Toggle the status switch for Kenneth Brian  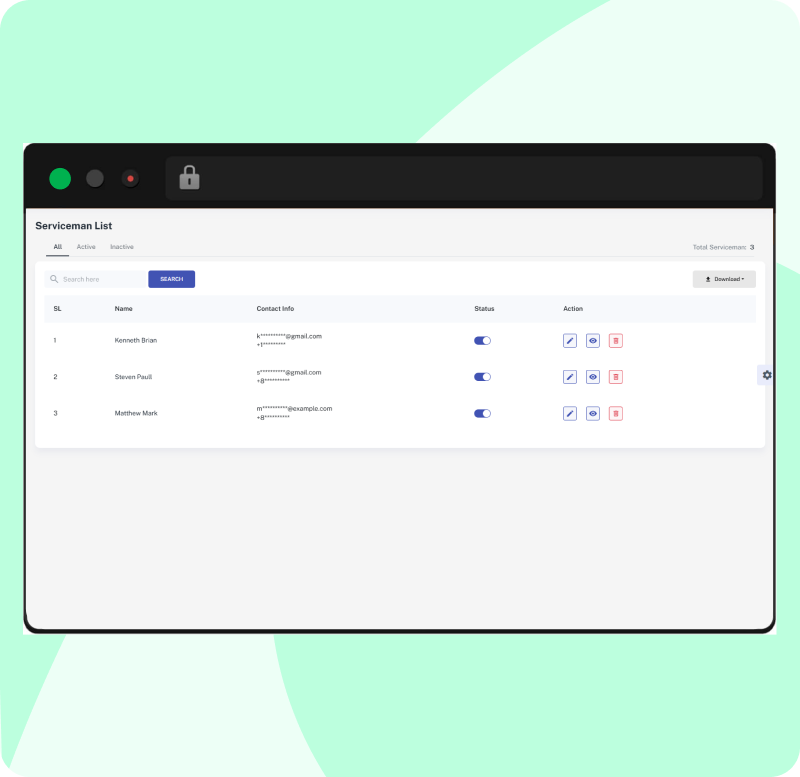pyautogui.click(x=482, y=341)
